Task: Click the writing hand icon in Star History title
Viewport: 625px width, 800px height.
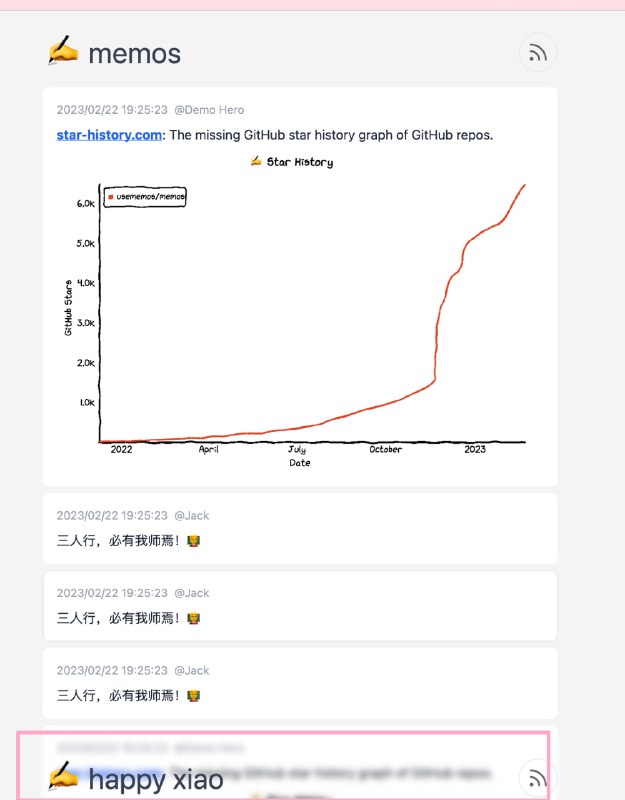Action: [x=256, y=161]
